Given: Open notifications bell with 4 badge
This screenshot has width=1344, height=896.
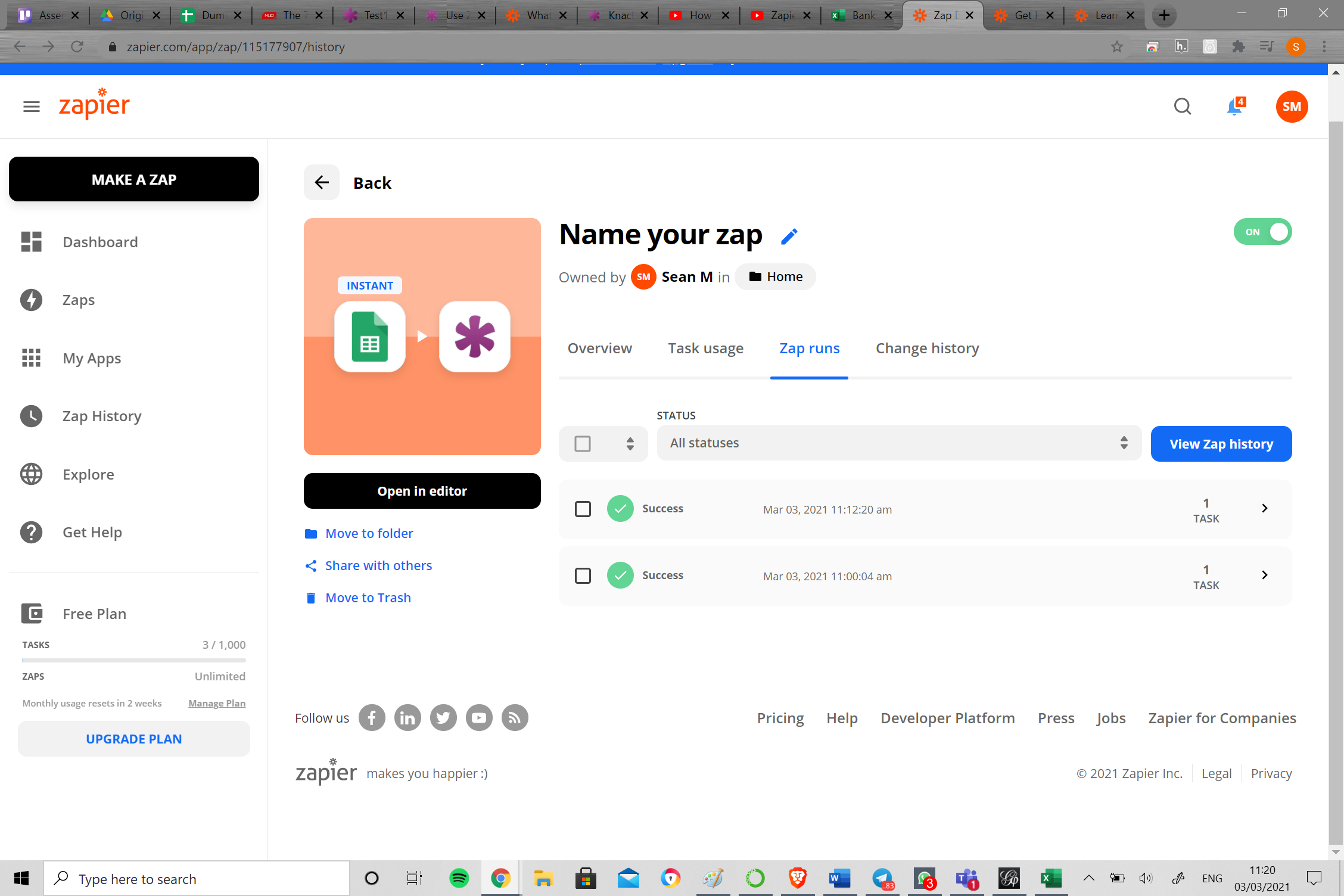Looking at the screenshot, I should [x=1235, y=107].
